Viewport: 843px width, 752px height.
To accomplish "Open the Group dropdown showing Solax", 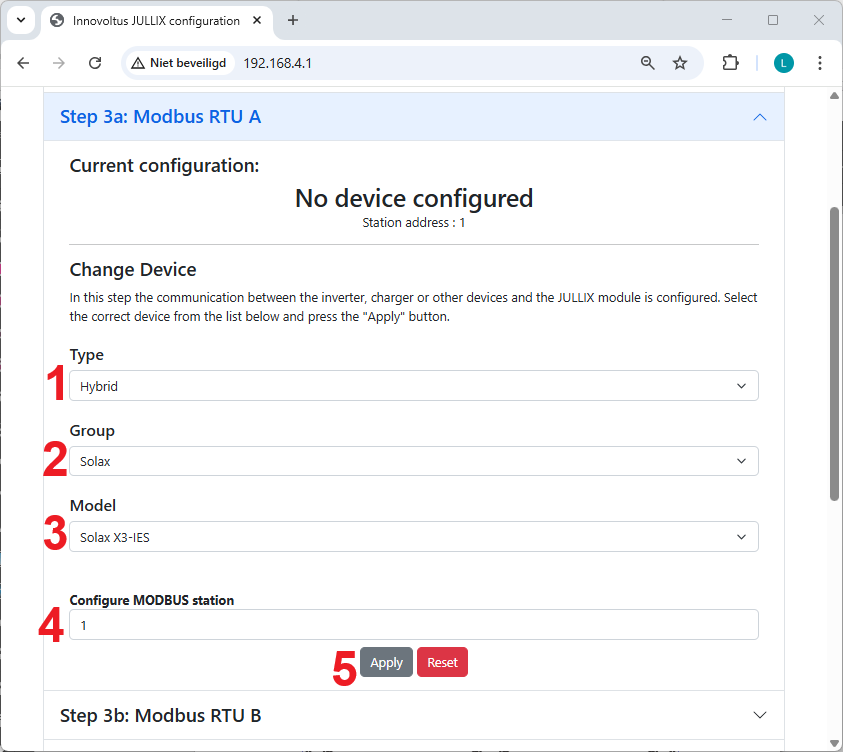I will tap(414, 461).
